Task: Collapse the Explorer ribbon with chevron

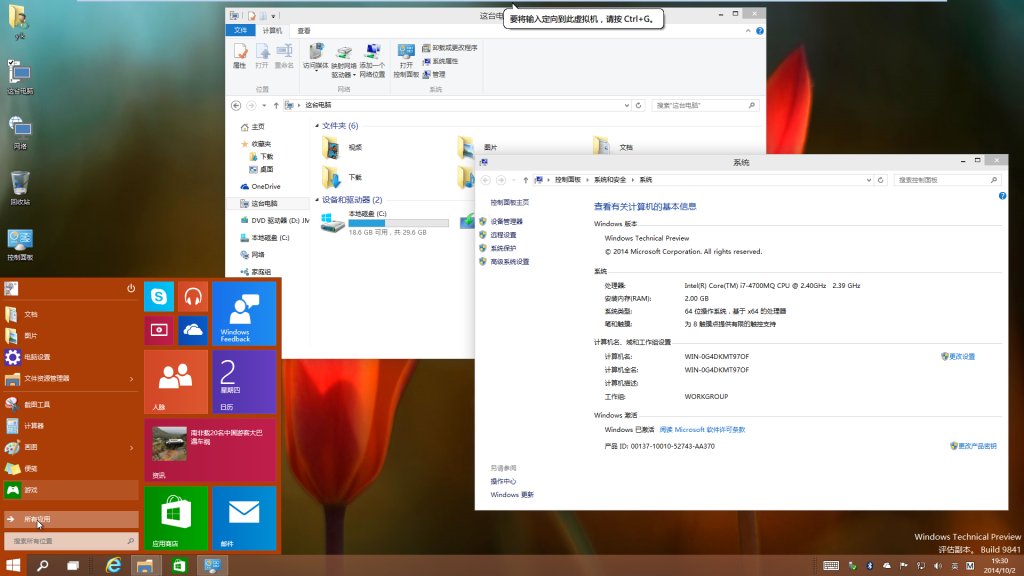Action: click(748, 31)
